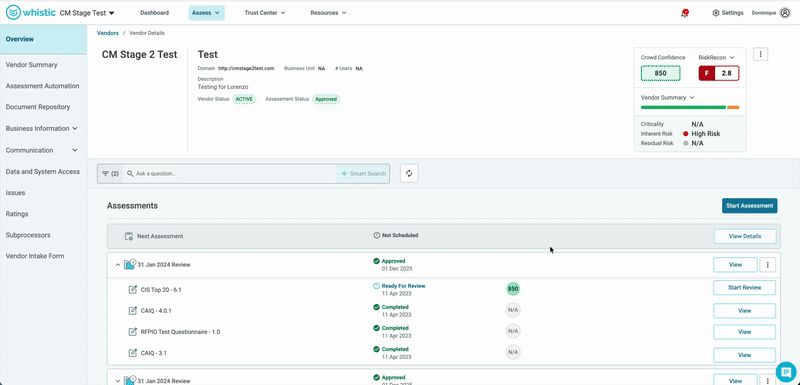Open the Trust Center dropdown menu
Screen dimensions: 800x385
coord(265,13)
